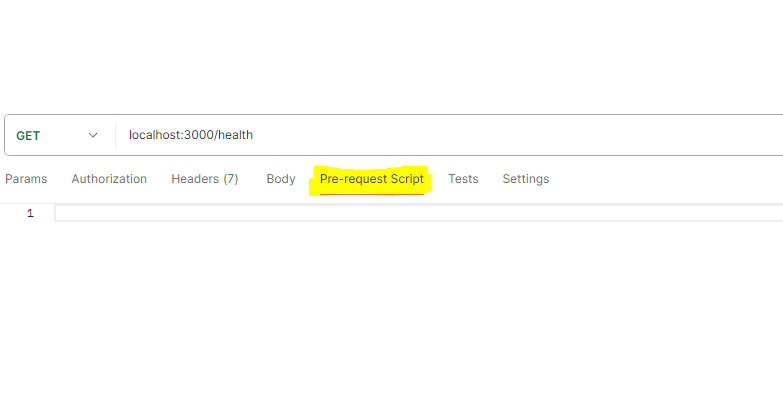Click the red underline under Pre-request Script

click(372, 193)
